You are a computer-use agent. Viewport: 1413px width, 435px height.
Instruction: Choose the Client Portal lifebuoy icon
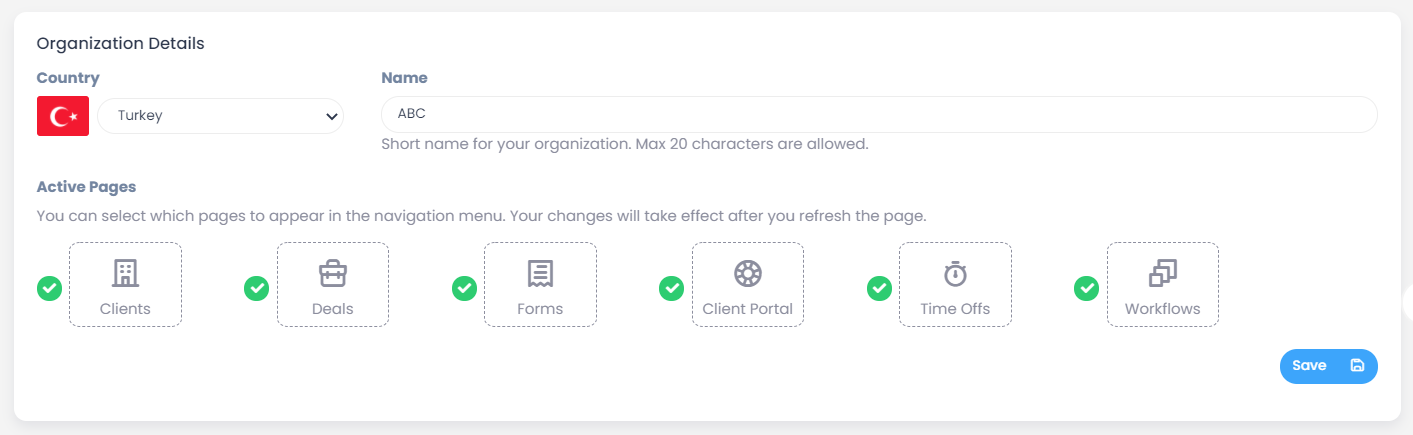(748, 273)
